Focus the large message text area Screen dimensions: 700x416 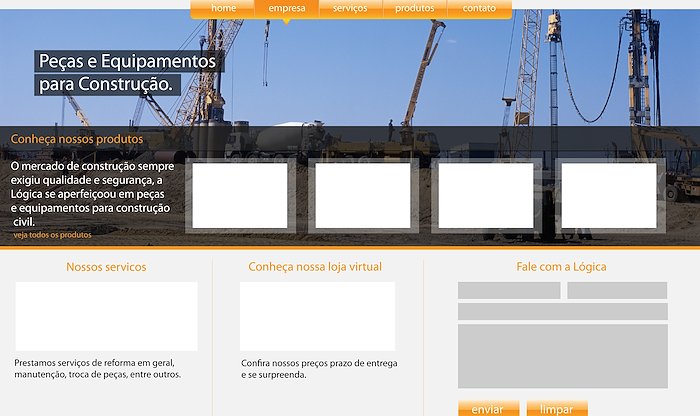[x=562, y=356]
